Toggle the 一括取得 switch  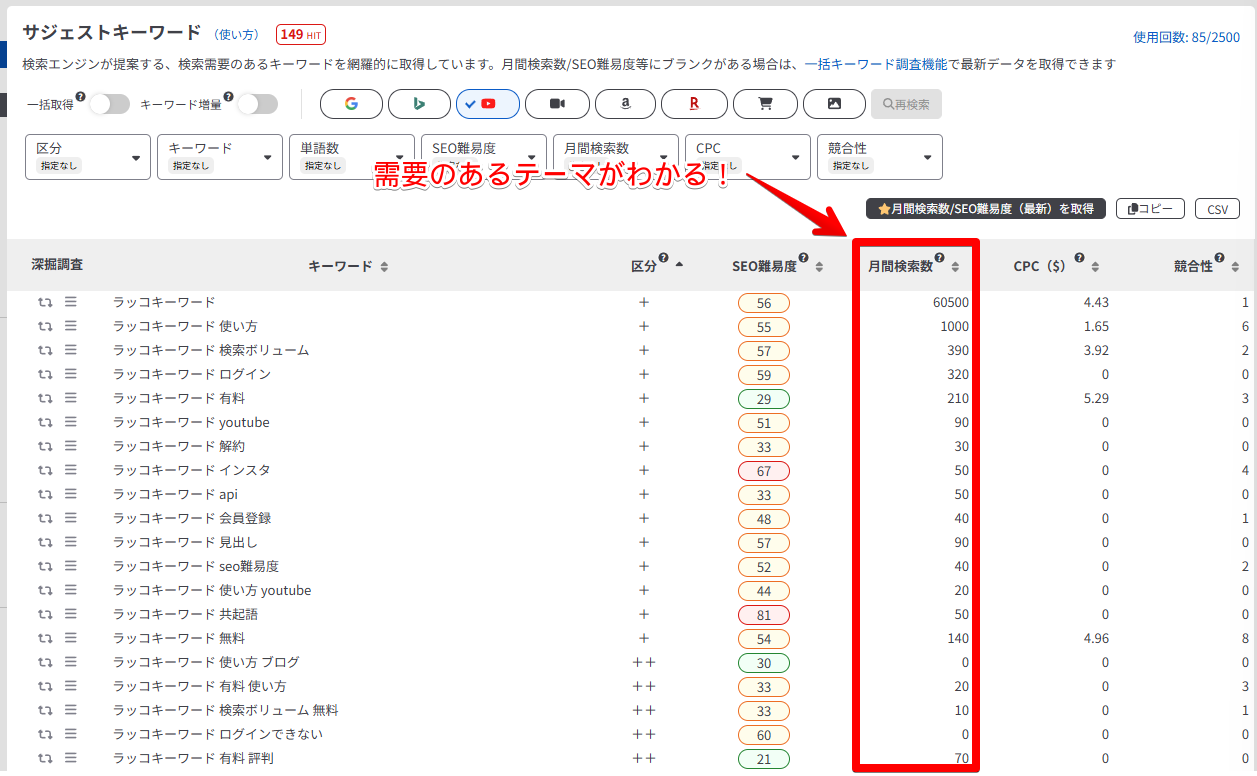tap(109, 104)
